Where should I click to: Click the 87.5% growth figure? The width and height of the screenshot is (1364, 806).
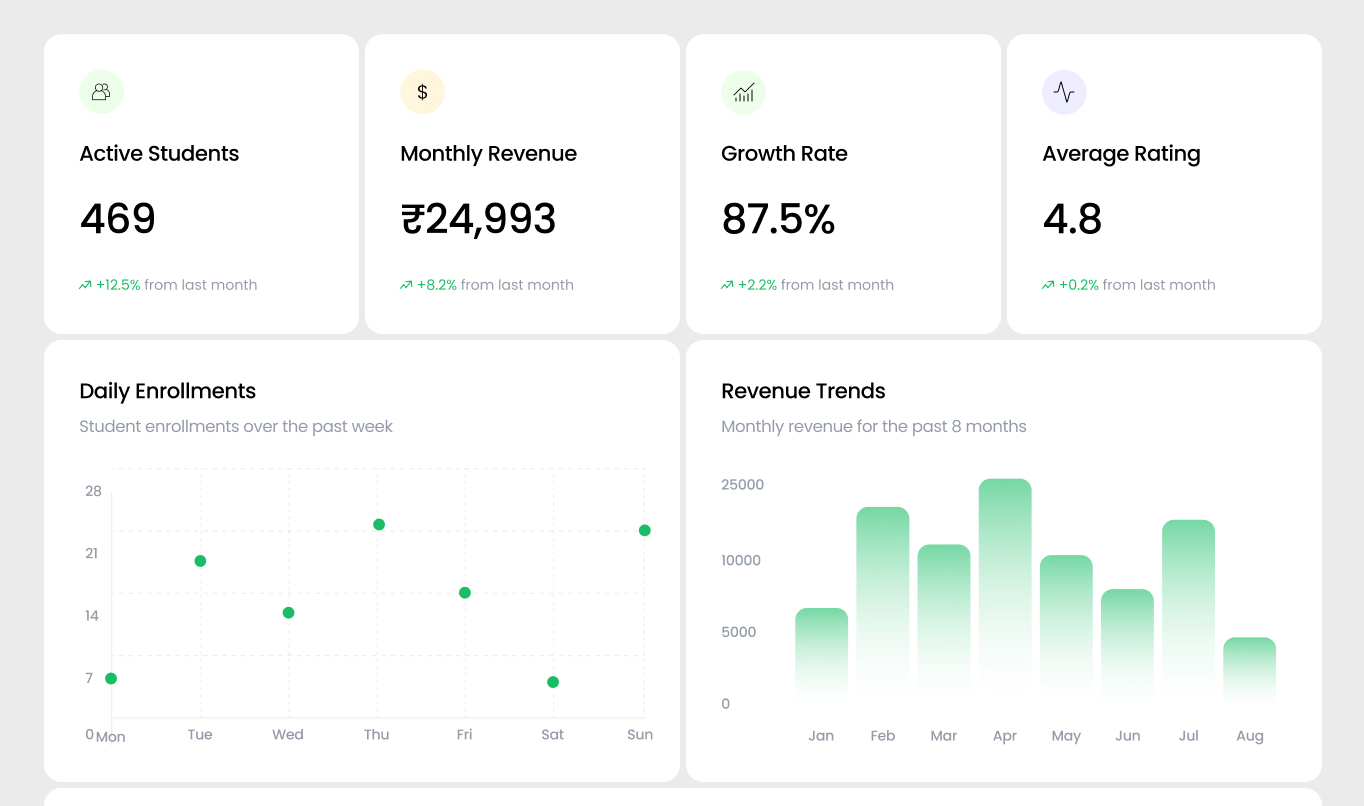(778, 218)
